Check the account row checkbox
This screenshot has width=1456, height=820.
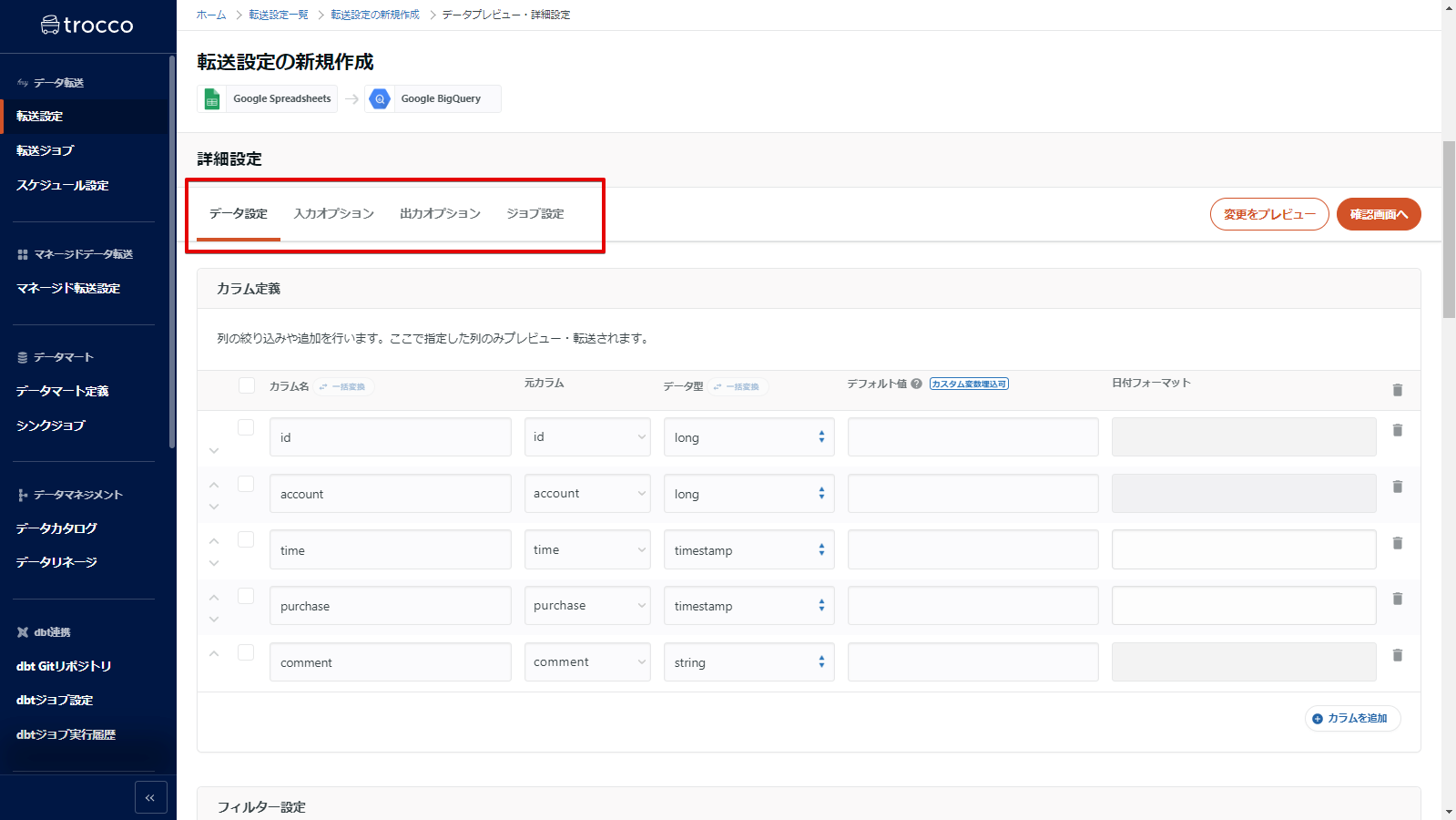click(x=246, y=484)
